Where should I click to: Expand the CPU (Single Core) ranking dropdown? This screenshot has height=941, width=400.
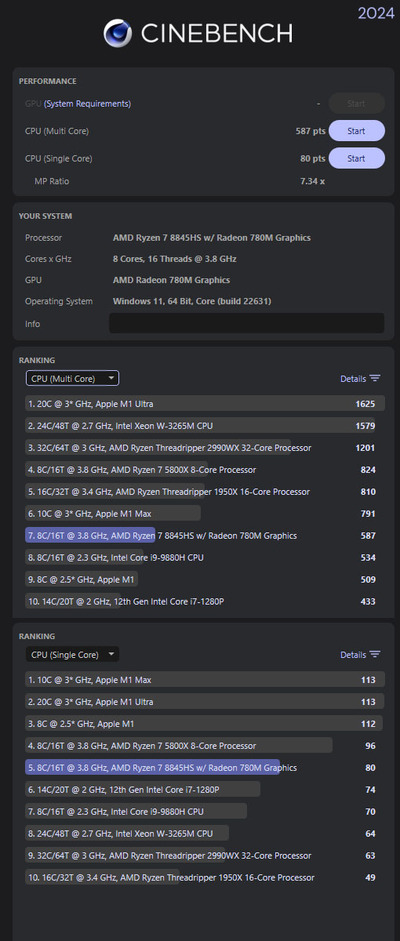click(73, 654)
